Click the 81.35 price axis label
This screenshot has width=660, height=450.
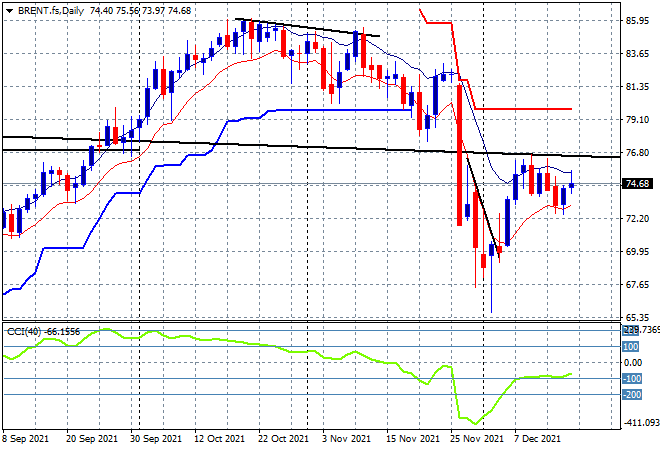(637, 87)
